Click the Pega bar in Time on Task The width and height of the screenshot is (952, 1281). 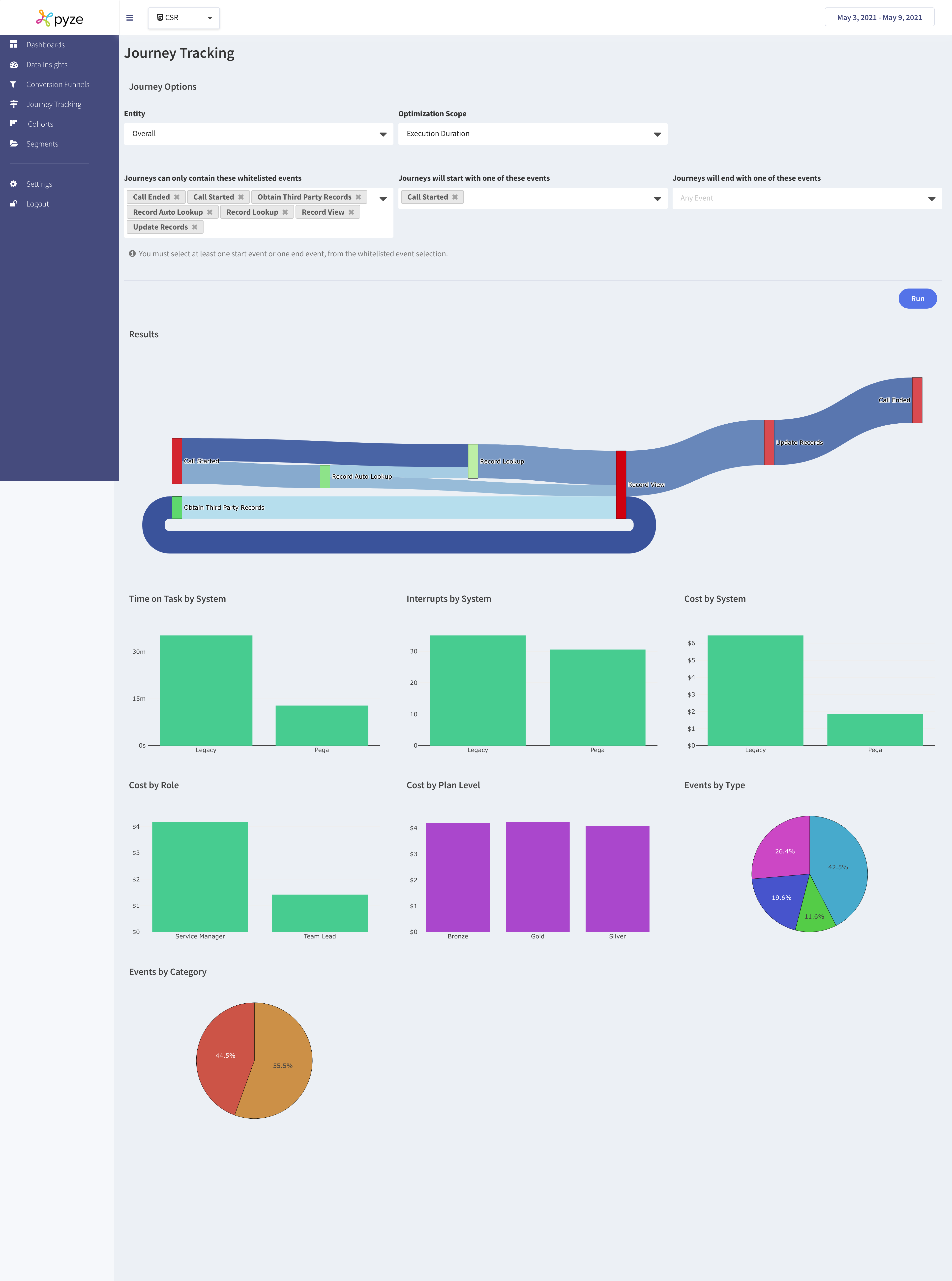click(x=322, y=726)
